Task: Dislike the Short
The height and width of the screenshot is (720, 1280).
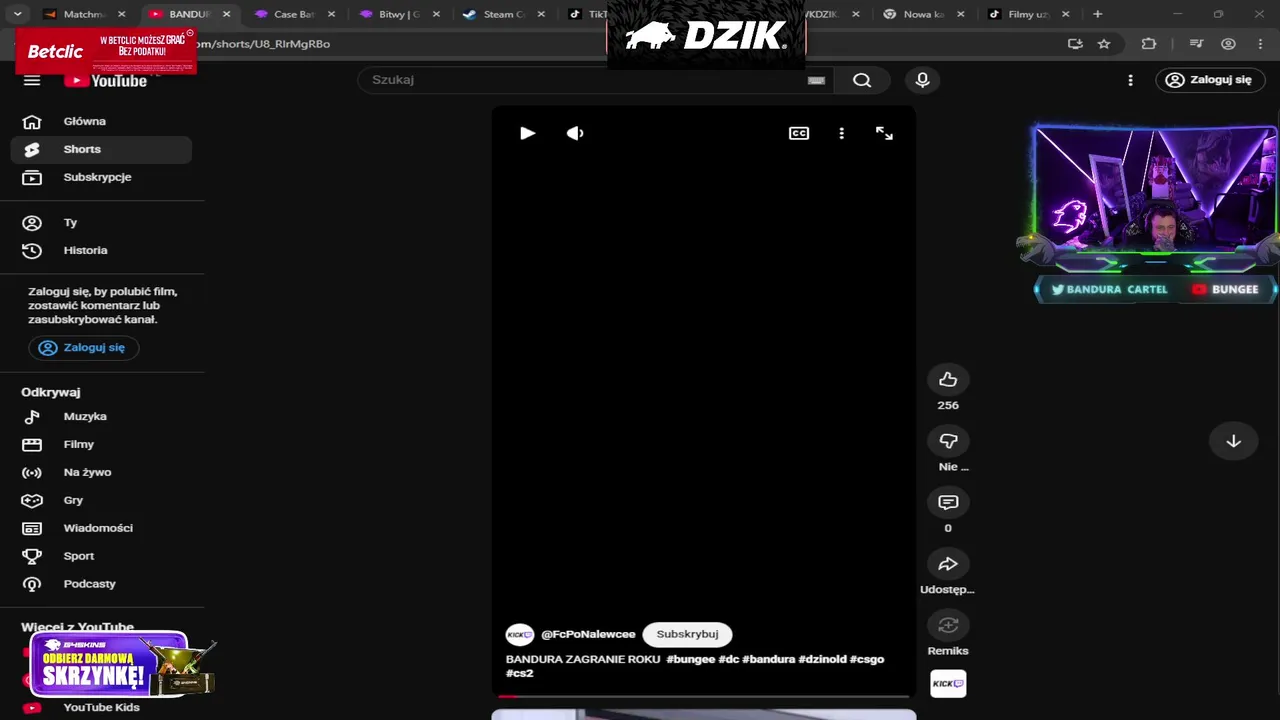Action: [948, 441]
